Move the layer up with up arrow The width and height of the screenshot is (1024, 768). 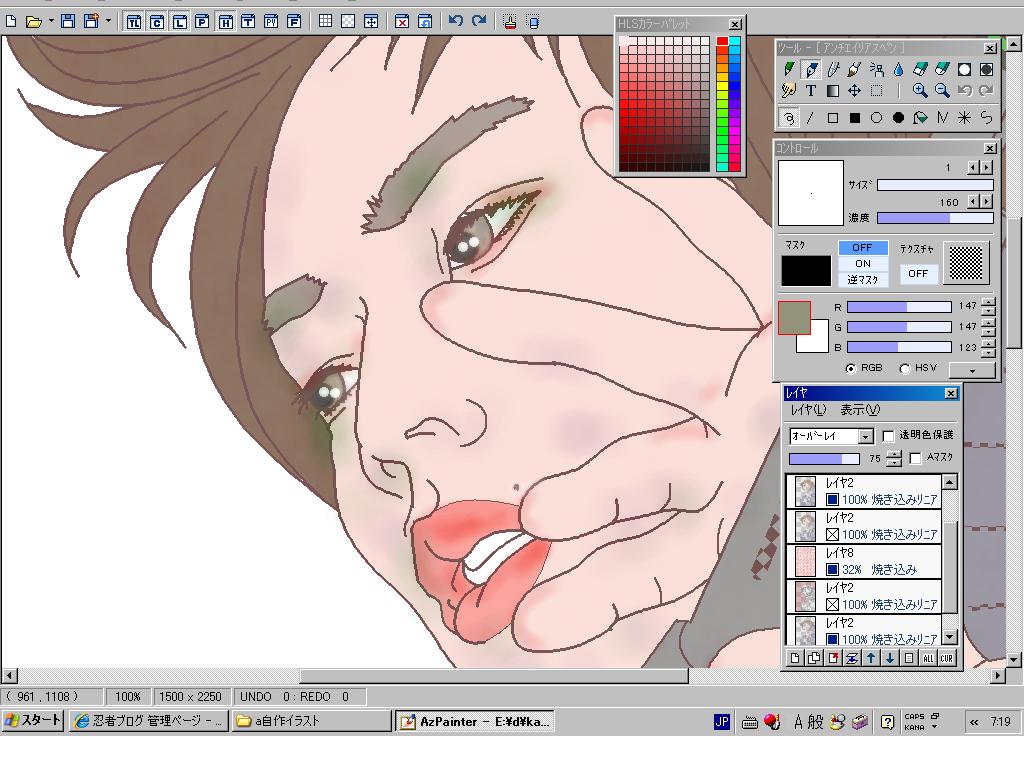tap(871, 658)
